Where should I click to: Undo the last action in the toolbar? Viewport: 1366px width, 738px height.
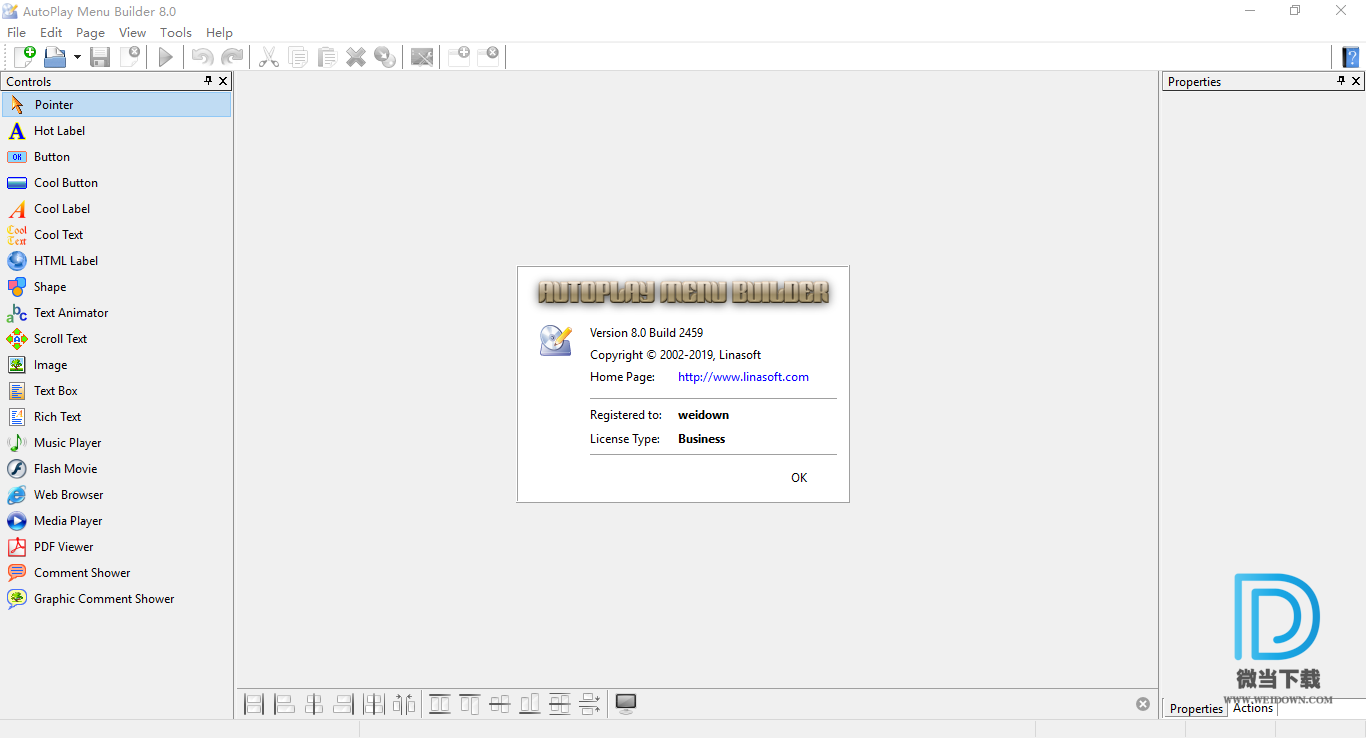pos(202,57)
